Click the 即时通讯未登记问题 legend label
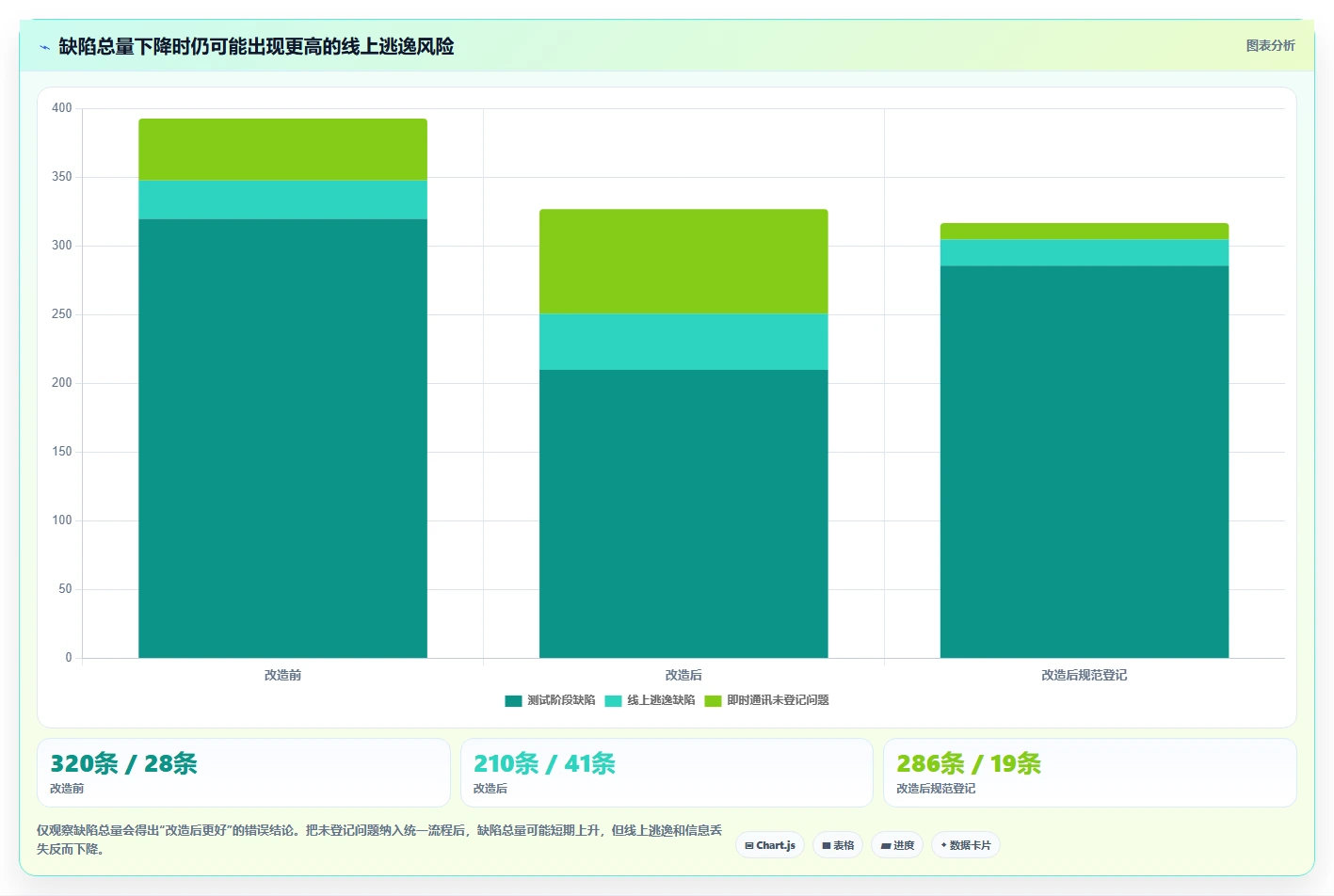The height and width of the screenshot is (896, 1334). (x=778, y=700)
